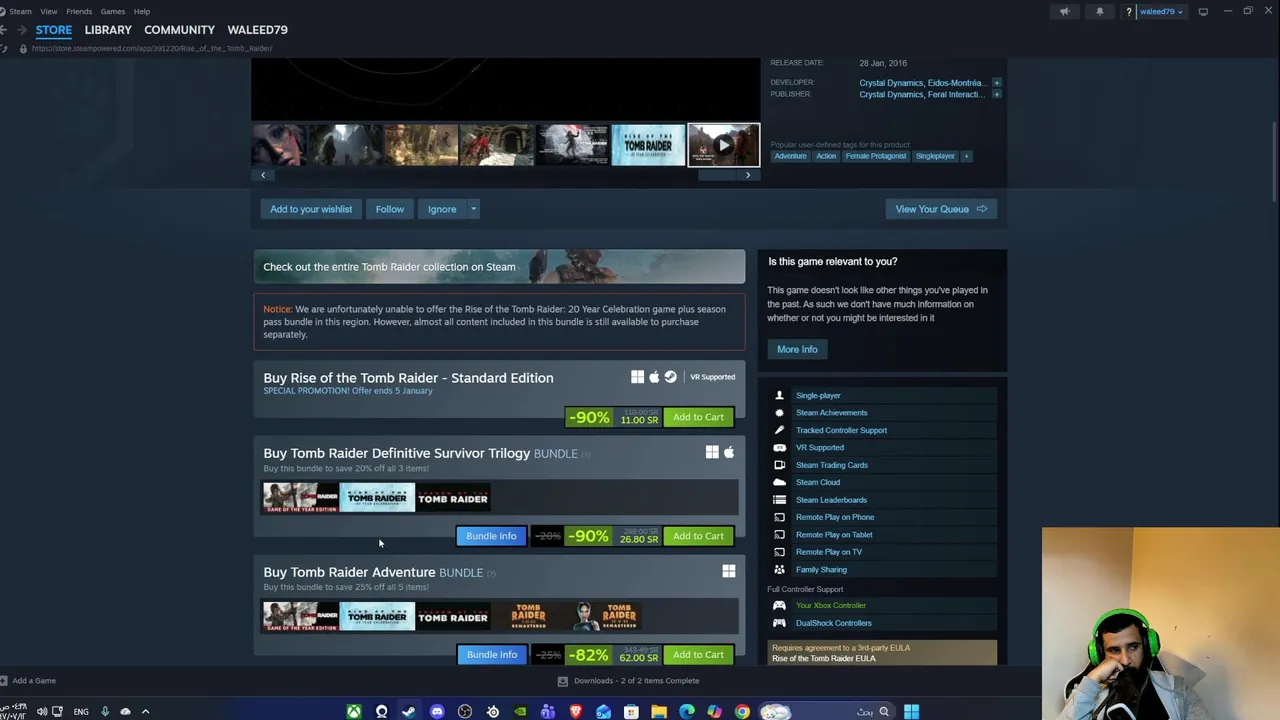This screenshot has height=720, width=1280.
Task: Add Definitive Survivor Trilogy bundle to cart
Action: pyautogui.click(x=698, y=536)
